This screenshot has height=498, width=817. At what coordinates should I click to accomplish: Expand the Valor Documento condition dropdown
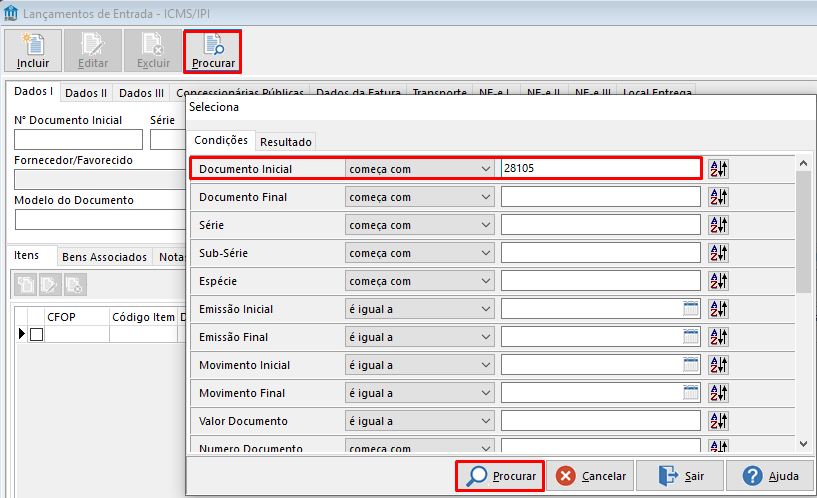(486, 421)
